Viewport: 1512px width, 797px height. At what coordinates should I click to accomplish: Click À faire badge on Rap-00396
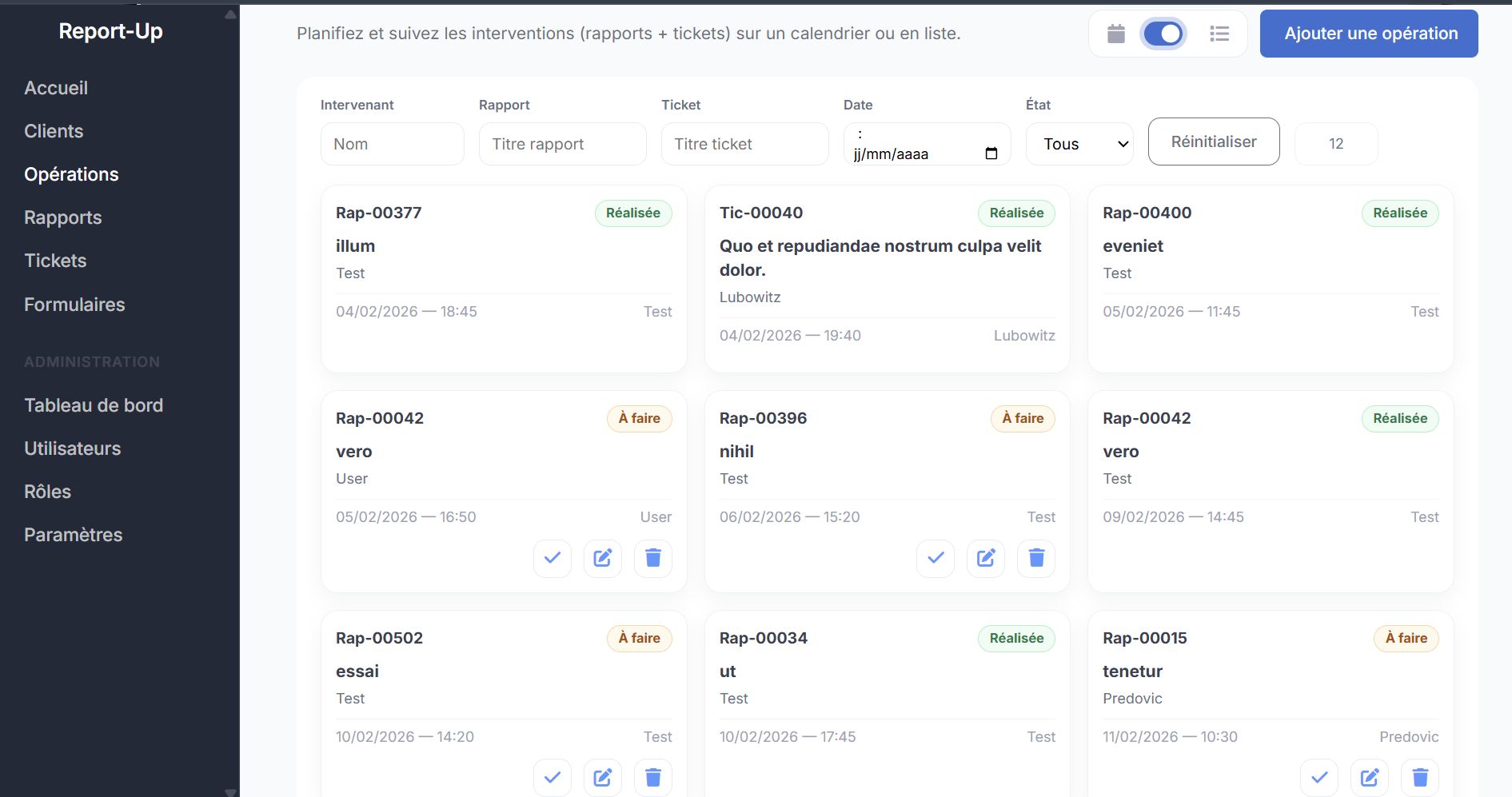tap(1023, 419)
